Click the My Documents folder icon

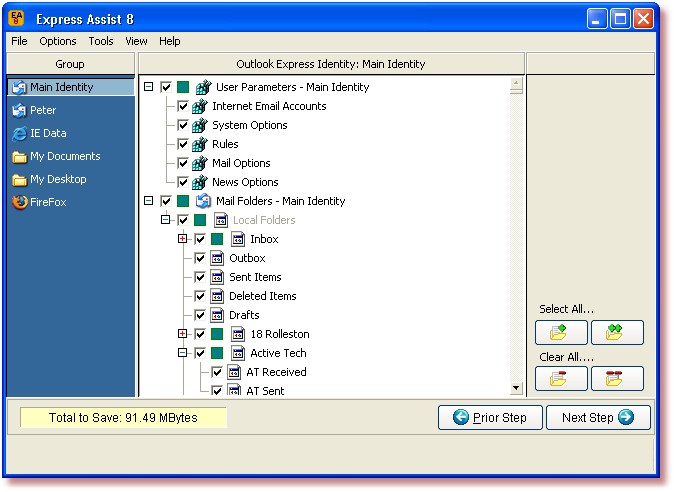19,157
